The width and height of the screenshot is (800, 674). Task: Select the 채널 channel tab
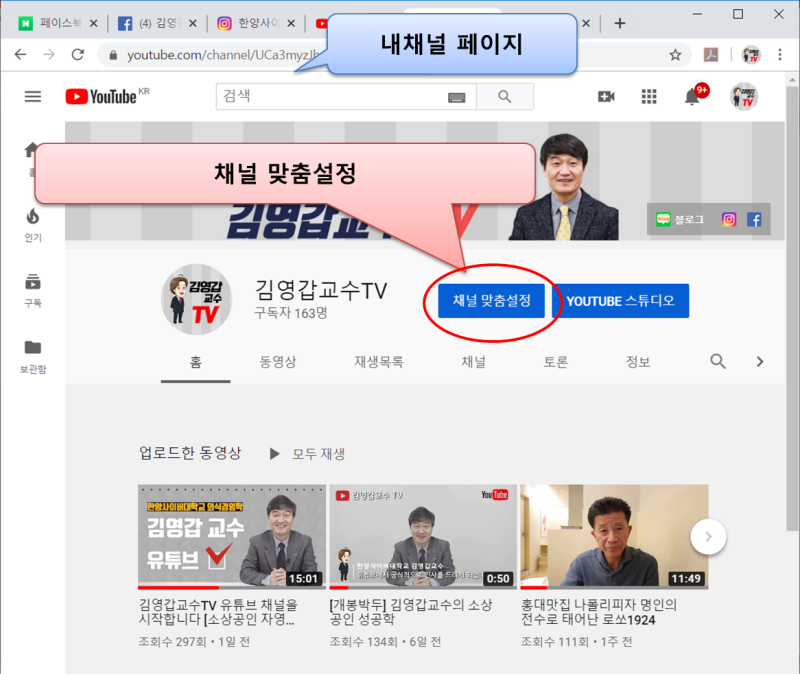click(473, 362)
